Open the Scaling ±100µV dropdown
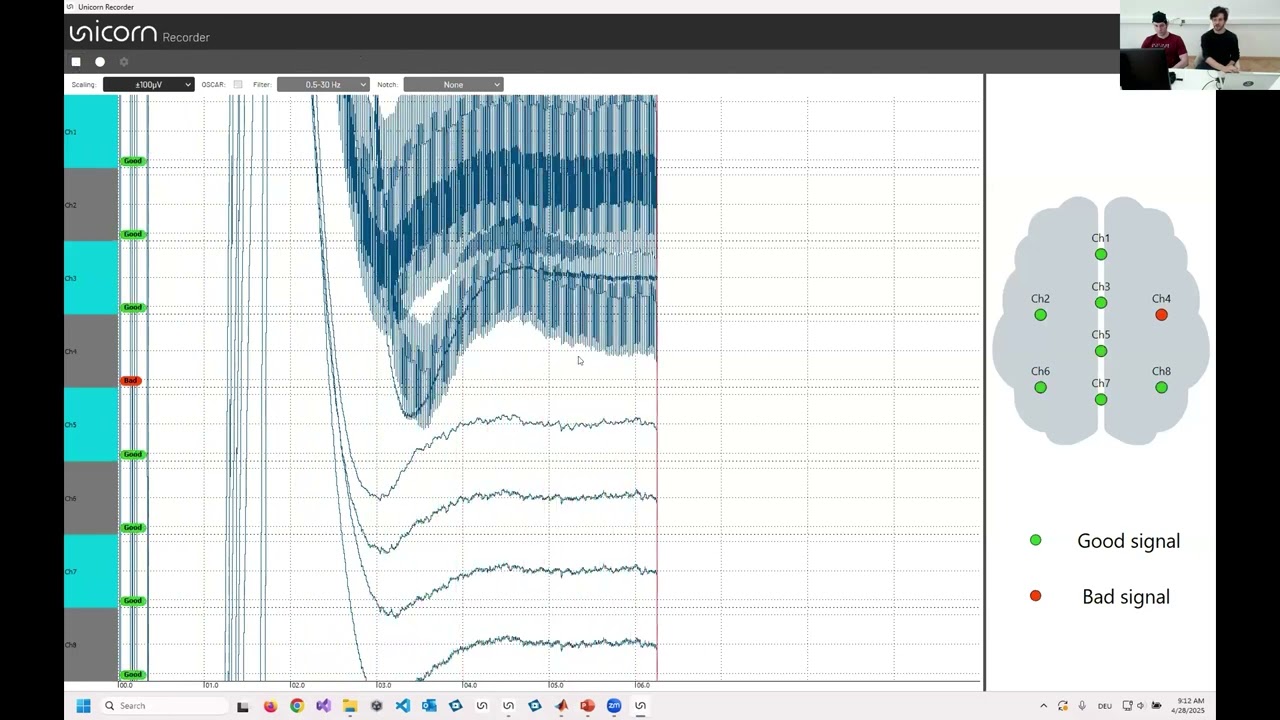 point(148,84)
